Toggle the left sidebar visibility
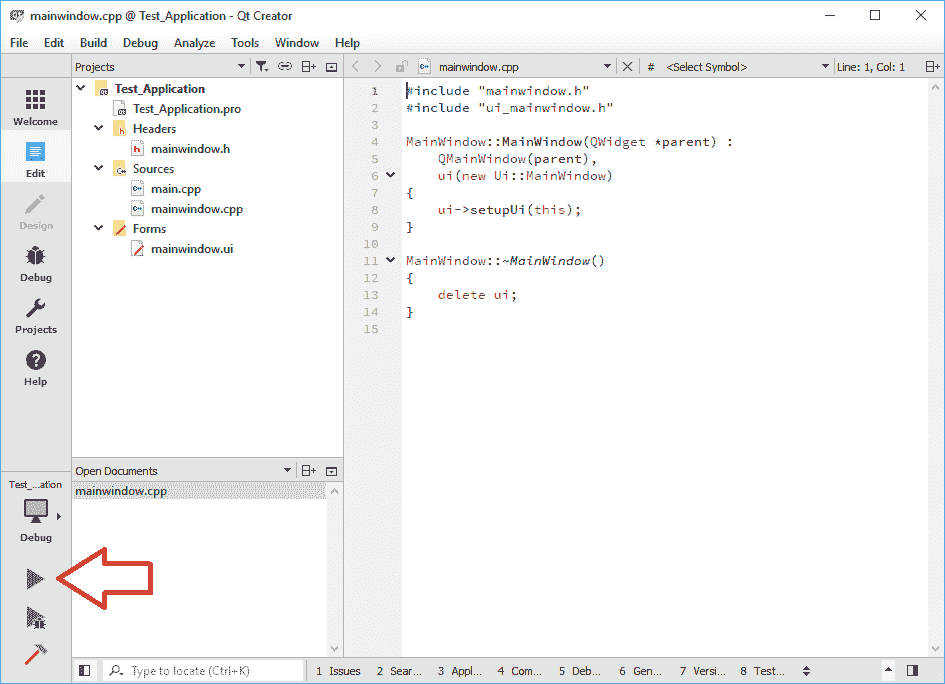 [x=85, y=671]
